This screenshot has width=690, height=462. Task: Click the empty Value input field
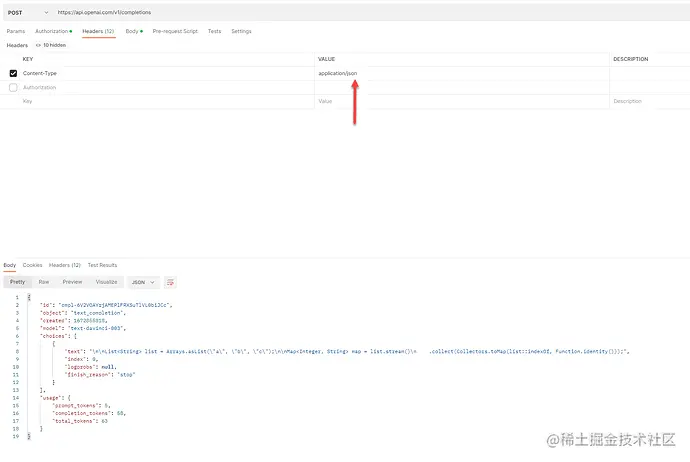click(462, 101)
